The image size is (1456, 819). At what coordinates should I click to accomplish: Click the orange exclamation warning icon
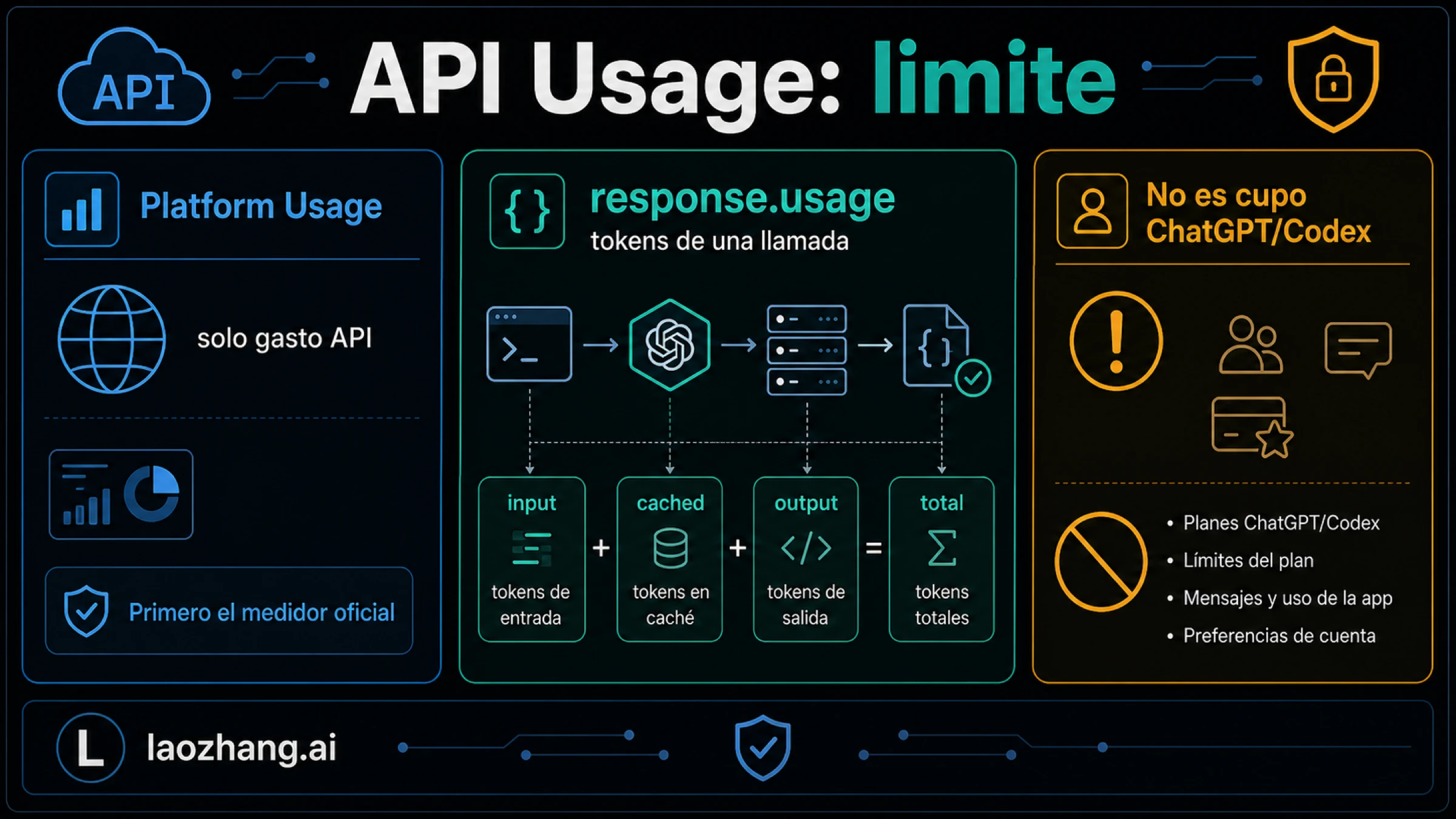(x=1116, y=341)
